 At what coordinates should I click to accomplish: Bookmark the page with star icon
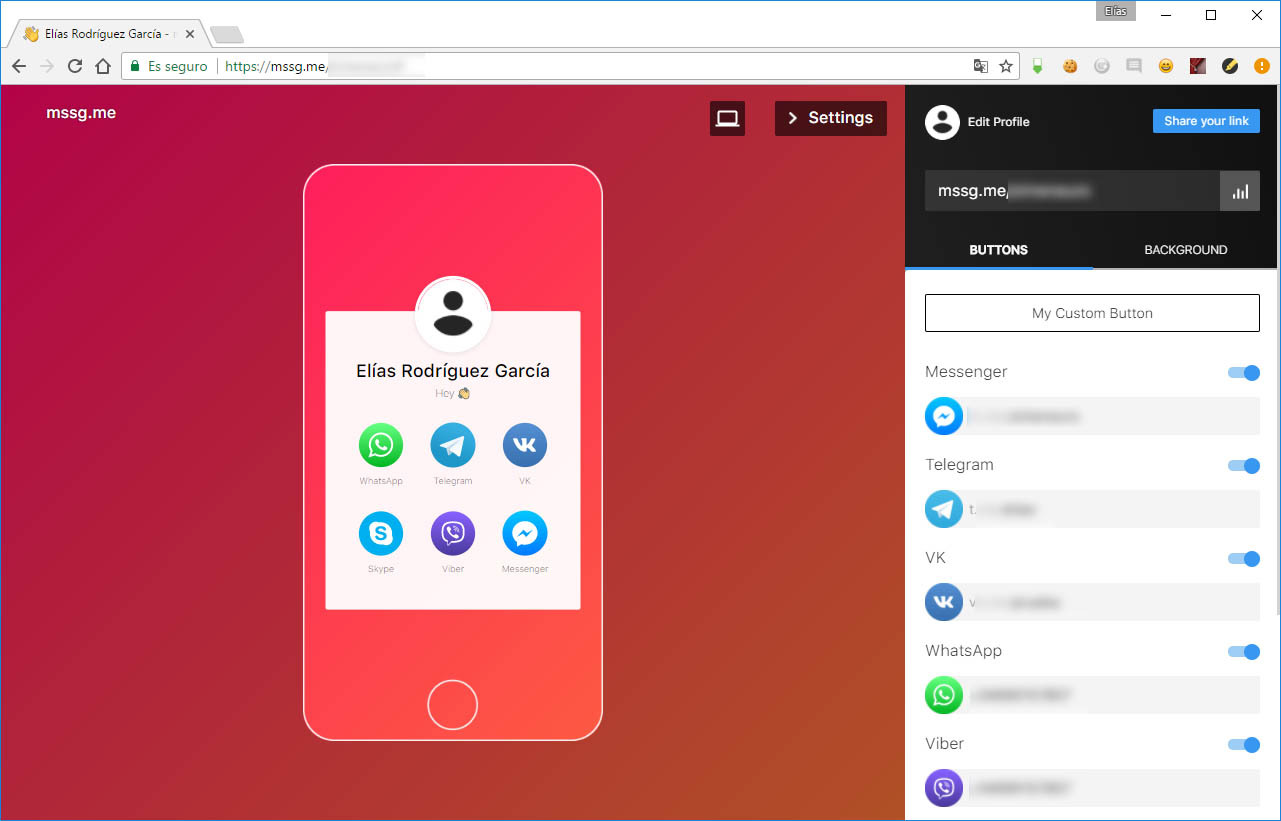pyautogui.click(x=1006, y=66)
